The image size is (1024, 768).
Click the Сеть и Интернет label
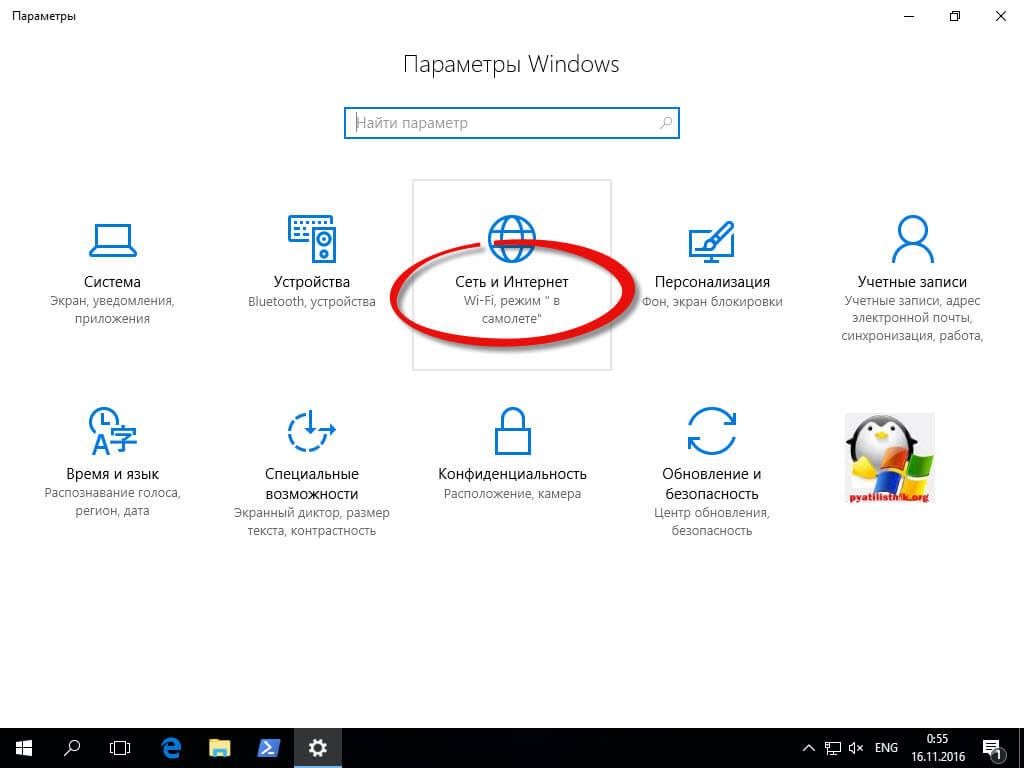511,282
